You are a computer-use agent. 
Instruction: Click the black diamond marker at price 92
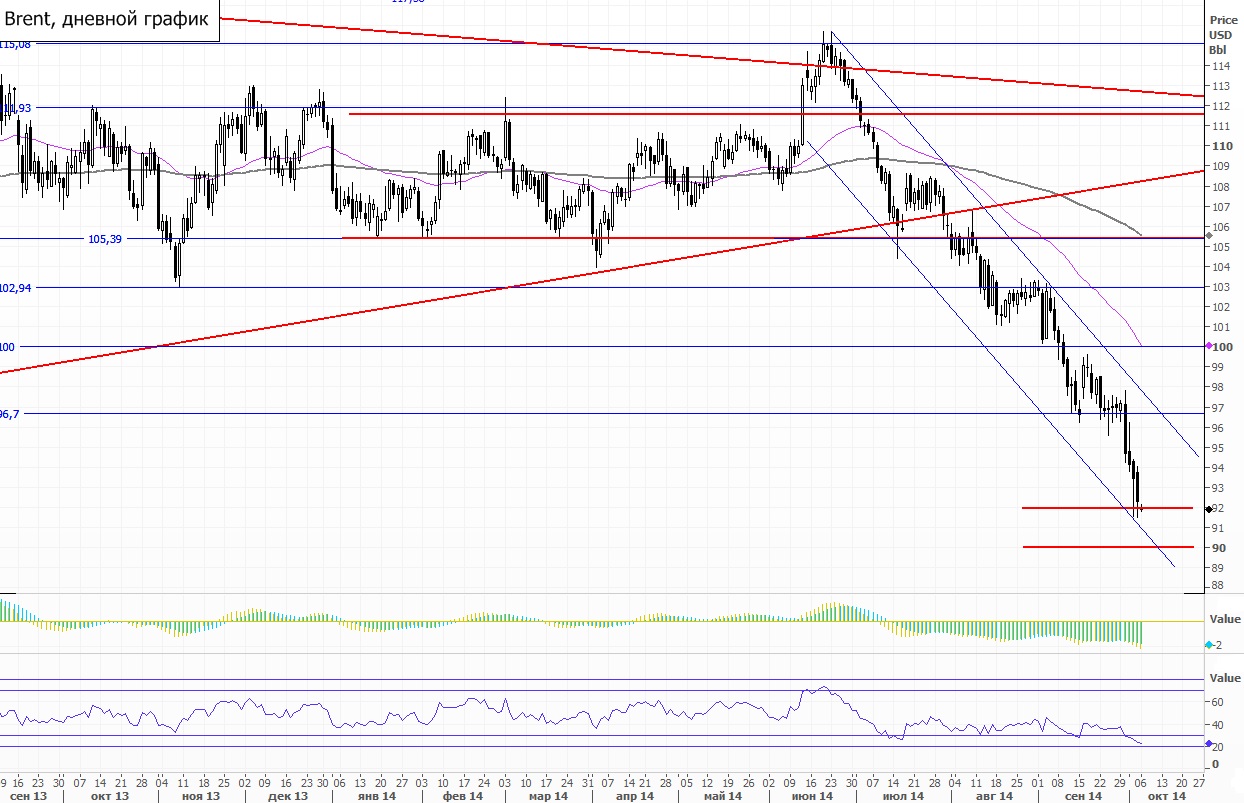pyautogui.click(x=1209, y=509)
